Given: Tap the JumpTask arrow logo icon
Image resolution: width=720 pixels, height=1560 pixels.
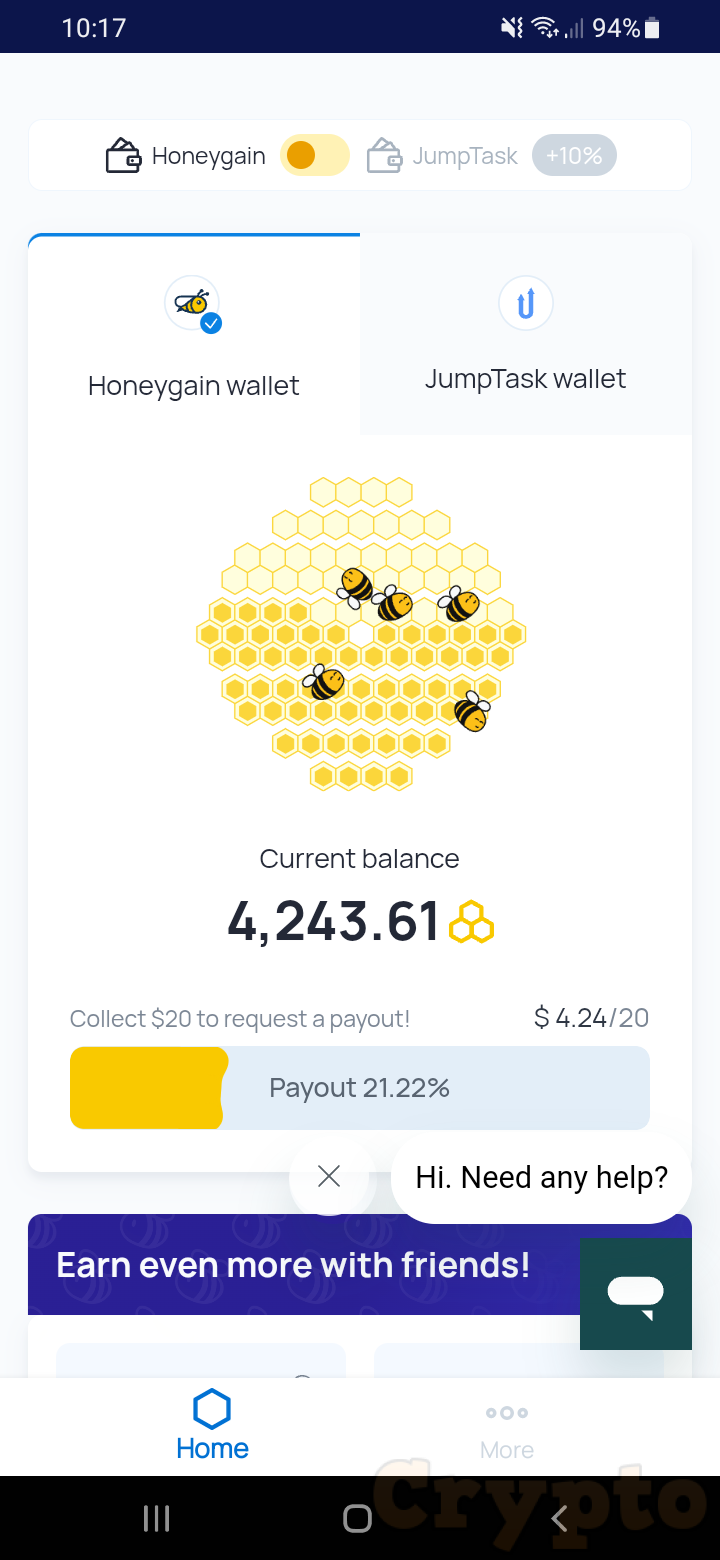Looking at the screenshot, I should pos(526,302).
